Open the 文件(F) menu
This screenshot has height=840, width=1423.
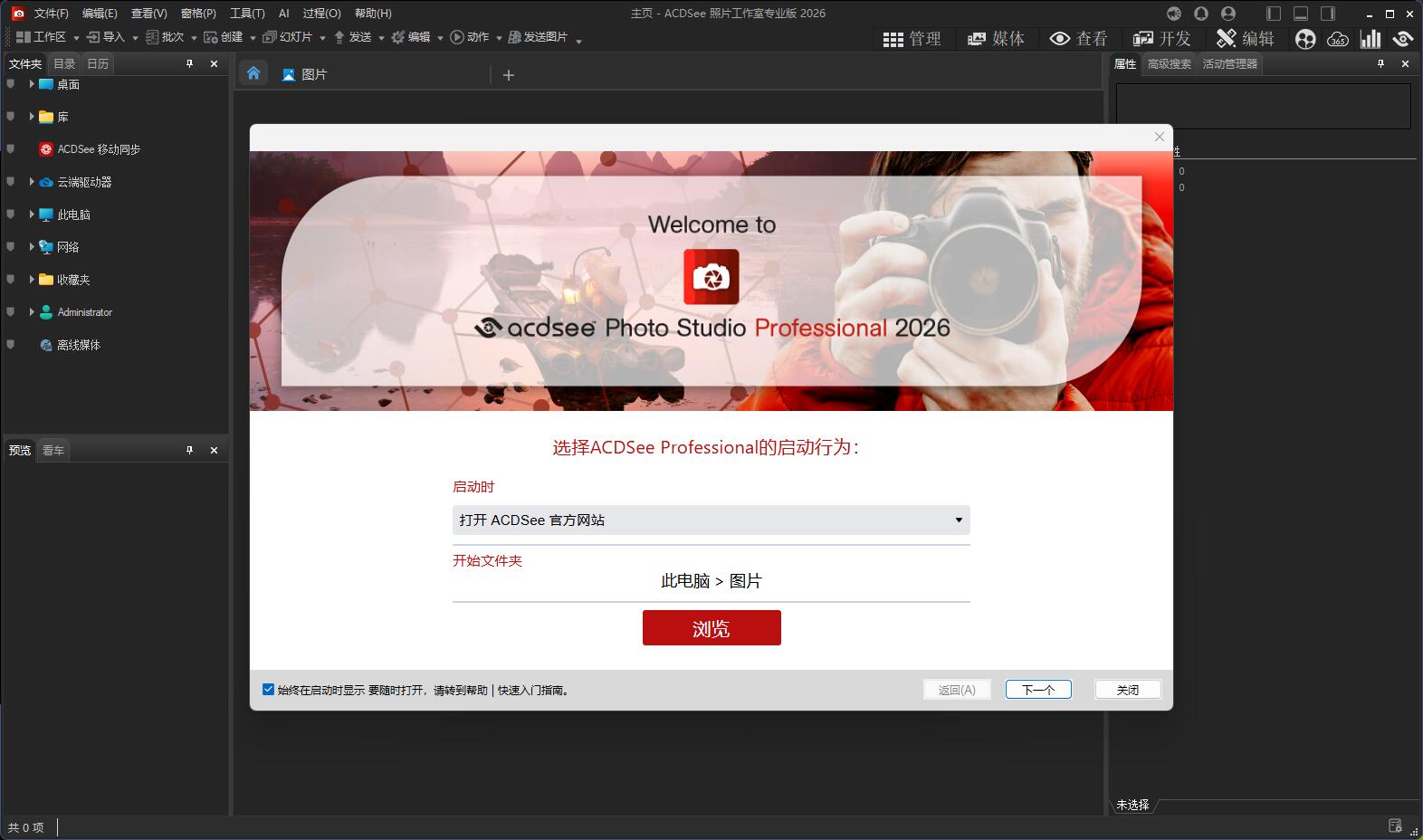pos(51,14)
